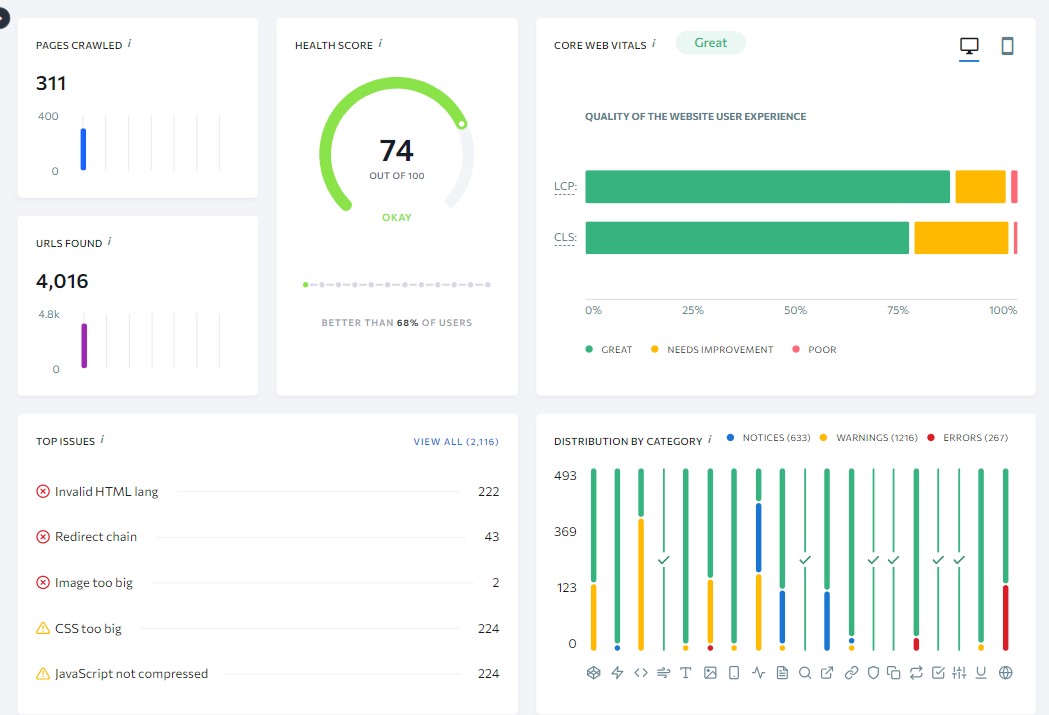
Task: Select the underline U category icon
Action: [x=981, y=673]
